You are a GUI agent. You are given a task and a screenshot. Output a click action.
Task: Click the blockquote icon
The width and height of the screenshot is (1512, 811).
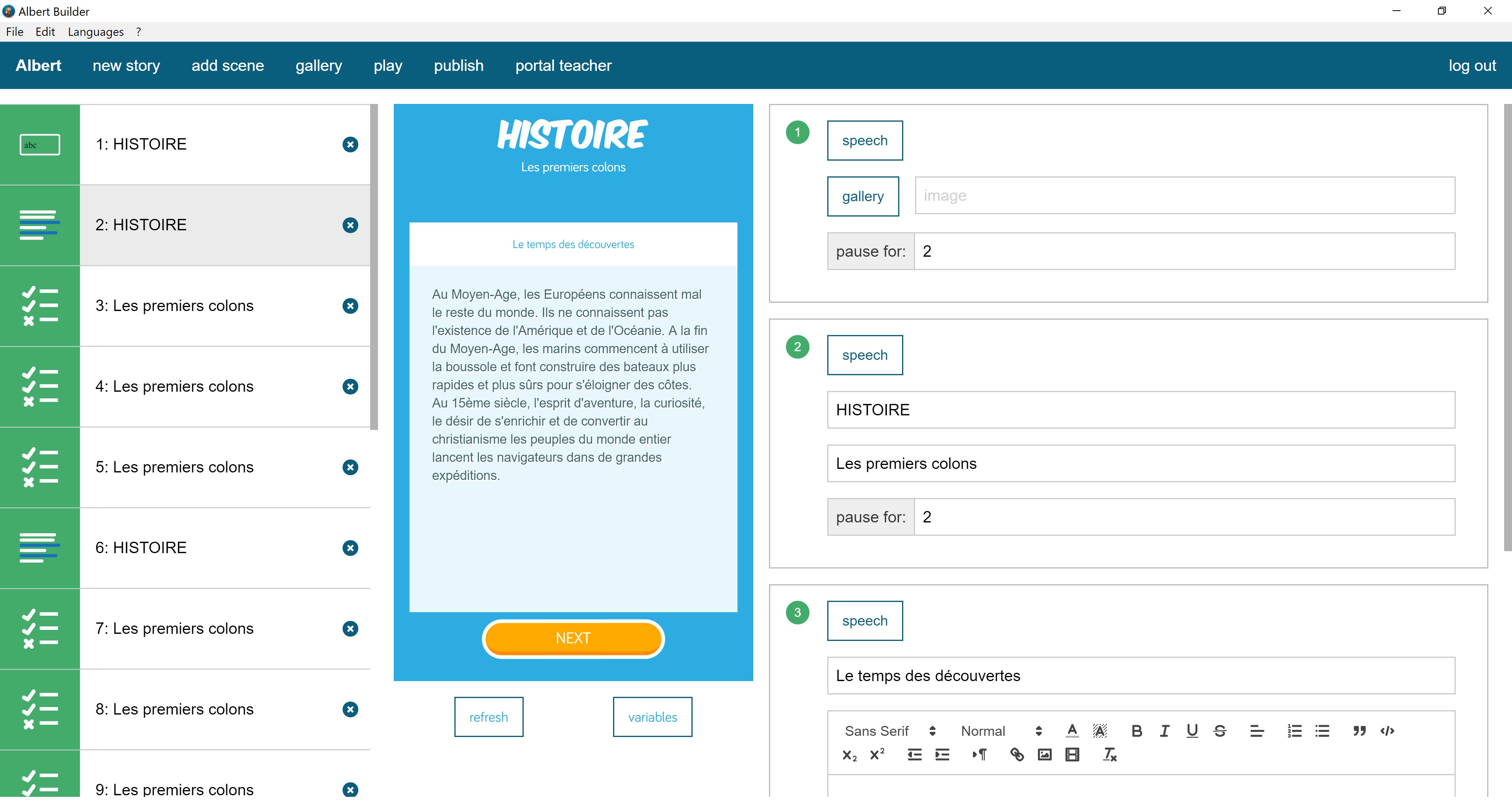(1359, 731)
